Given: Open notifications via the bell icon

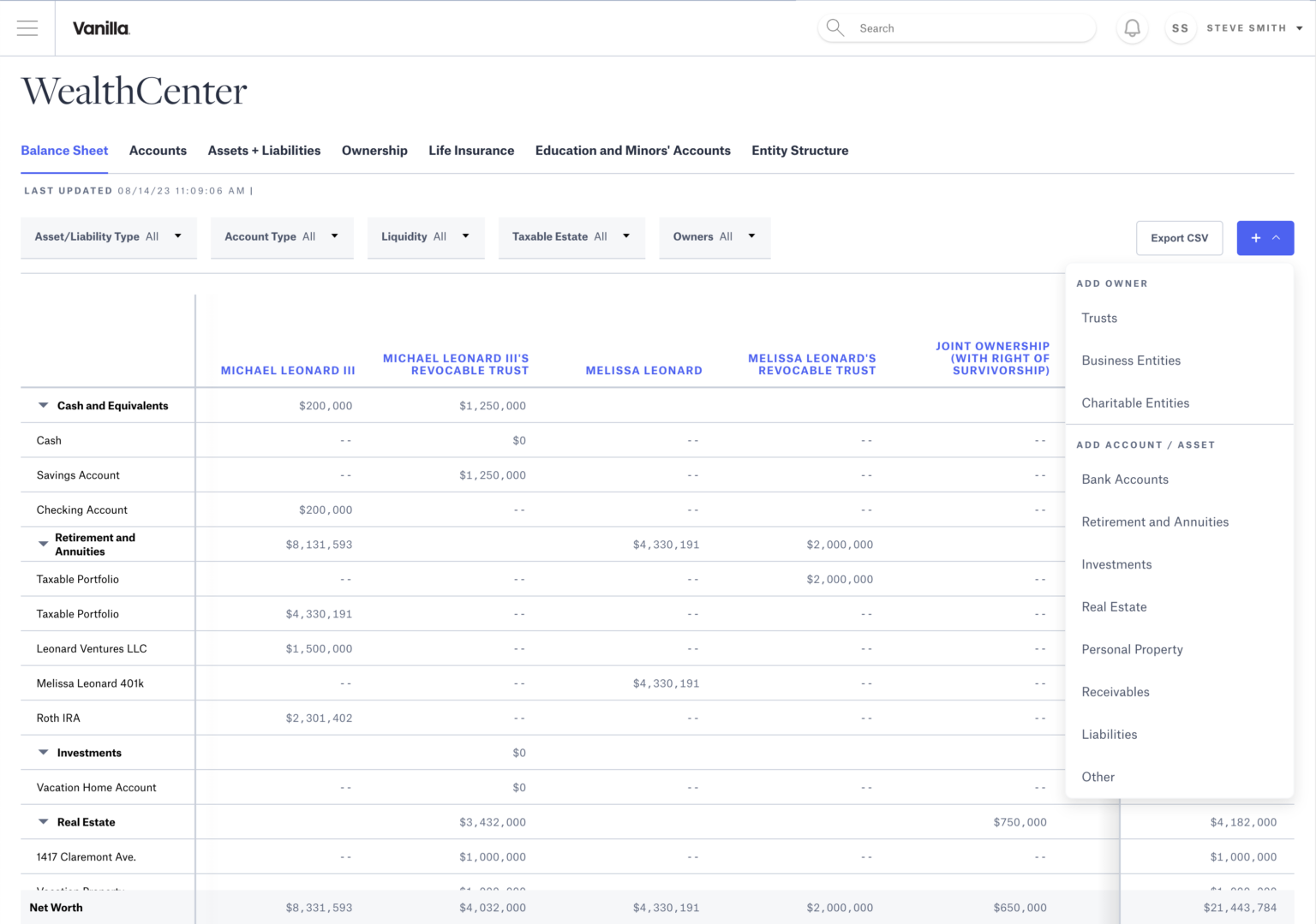Looking at the screenshot, I should click(x=1132, y=27).
